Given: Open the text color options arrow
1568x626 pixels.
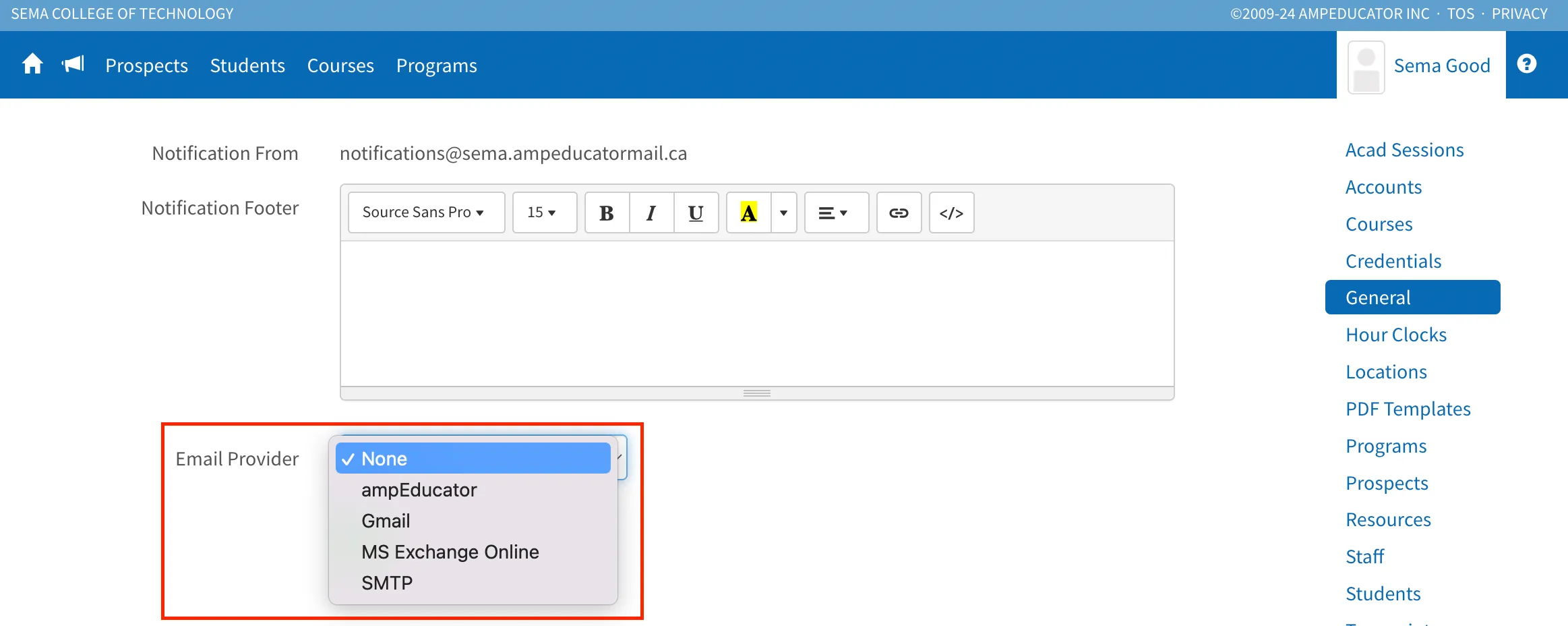Looking at the screenshot, I should point(784,213).
